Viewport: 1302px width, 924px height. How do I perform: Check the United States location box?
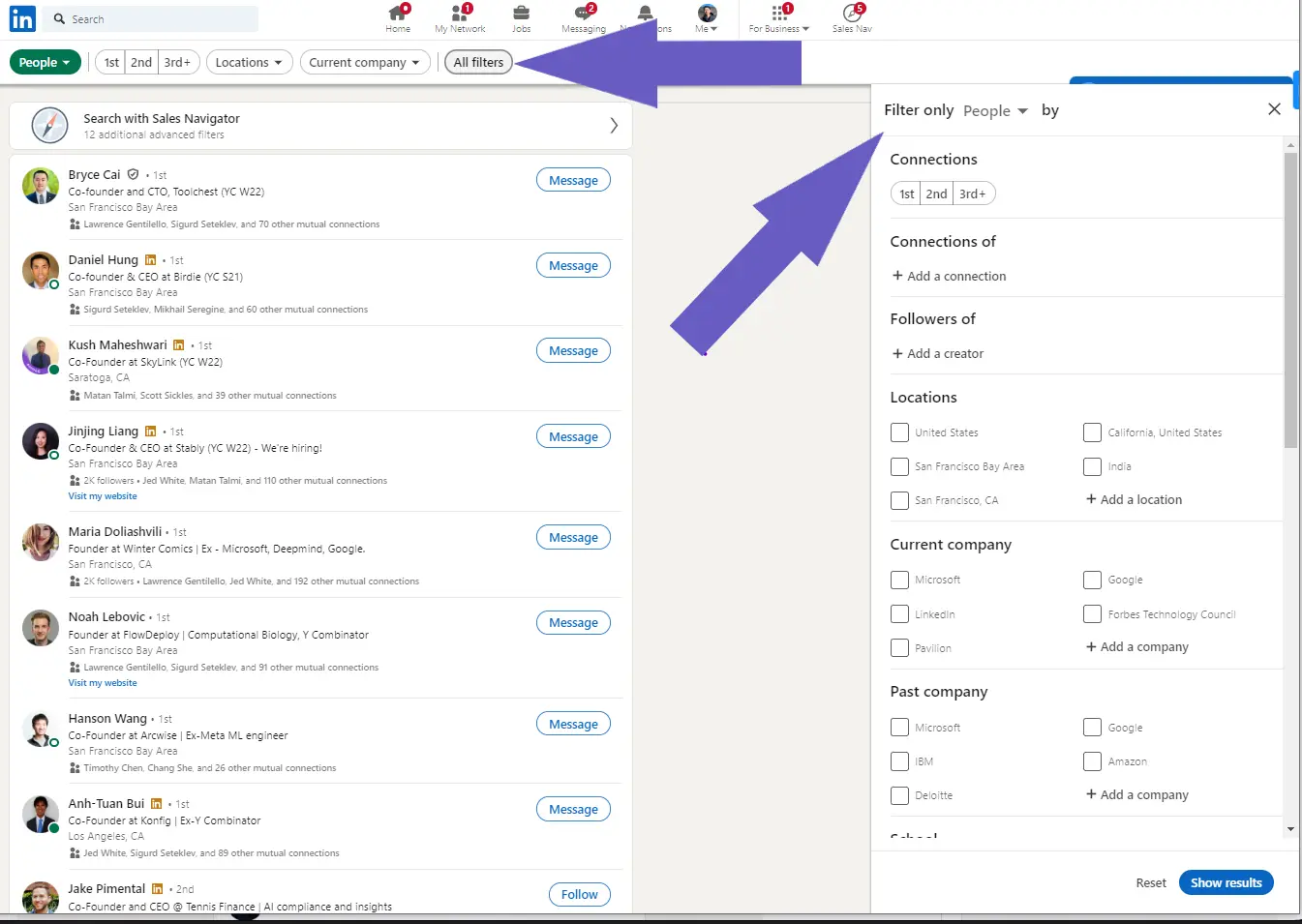pyautogui.click(x=899, y=432)
